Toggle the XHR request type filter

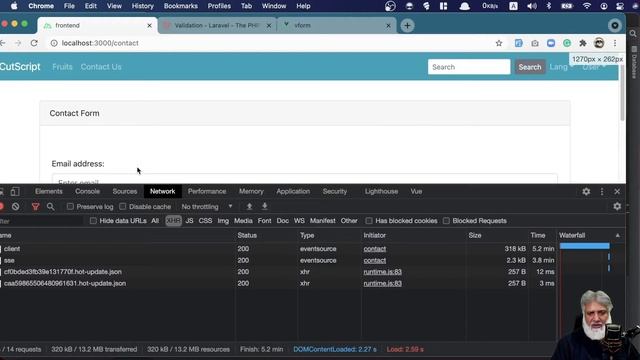pyautogui.click(x=173, y=221)
